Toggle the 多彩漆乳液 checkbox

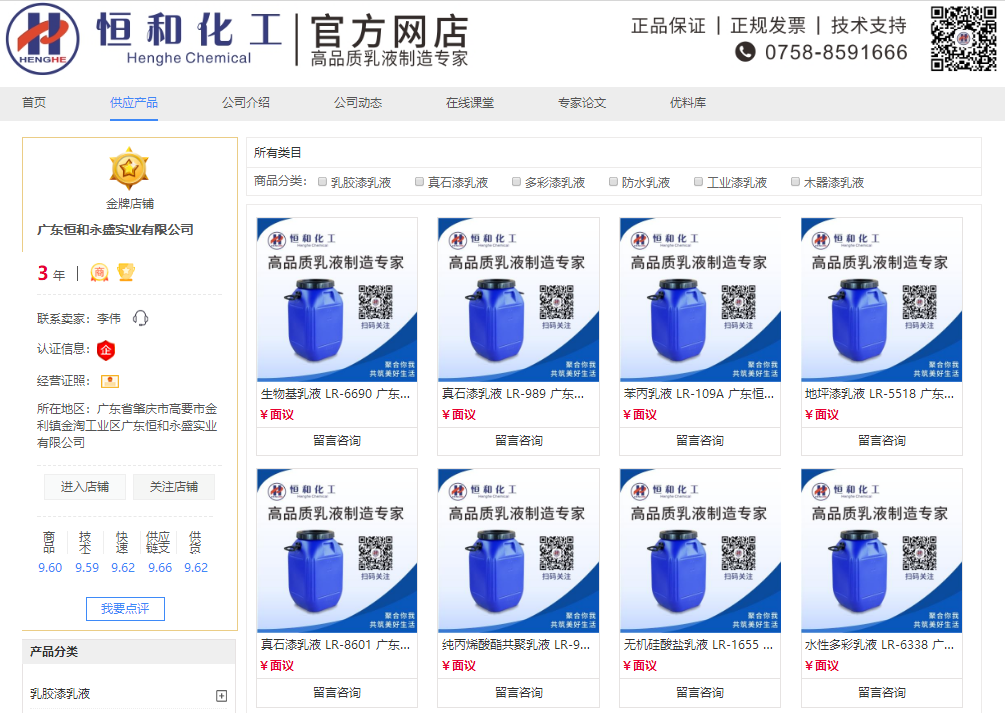point(516,181)
